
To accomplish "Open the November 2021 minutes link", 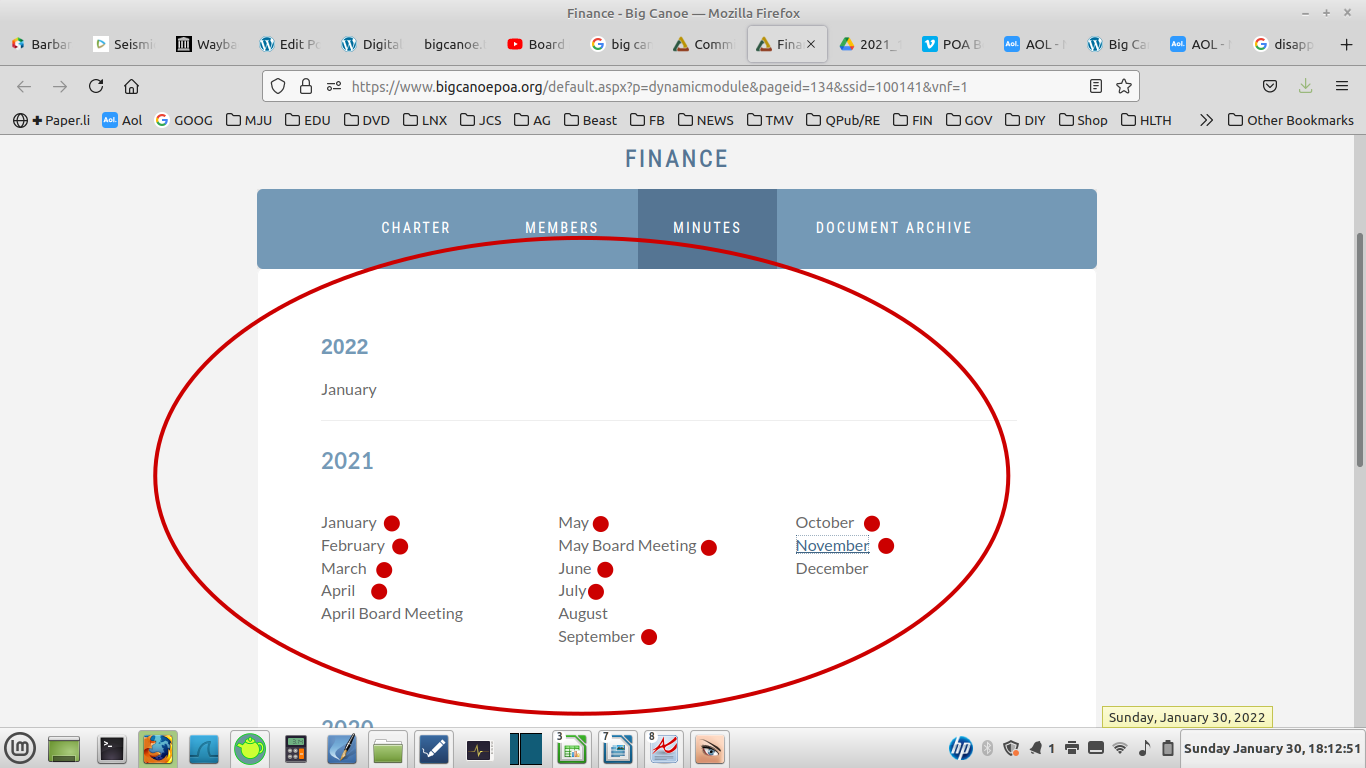I will point(832,546).
